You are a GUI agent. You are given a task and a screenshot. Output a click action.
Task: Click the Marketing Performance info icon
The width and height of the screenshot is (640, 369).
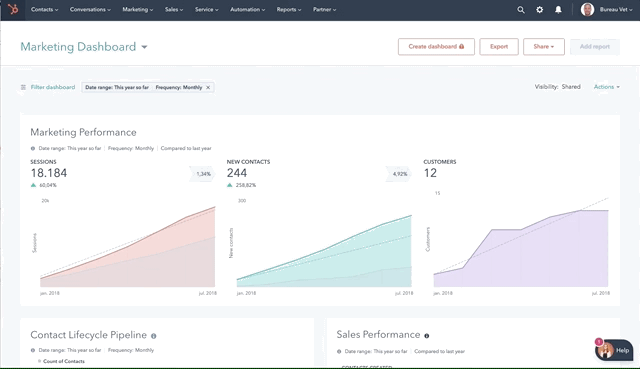(x=33, y=149)
